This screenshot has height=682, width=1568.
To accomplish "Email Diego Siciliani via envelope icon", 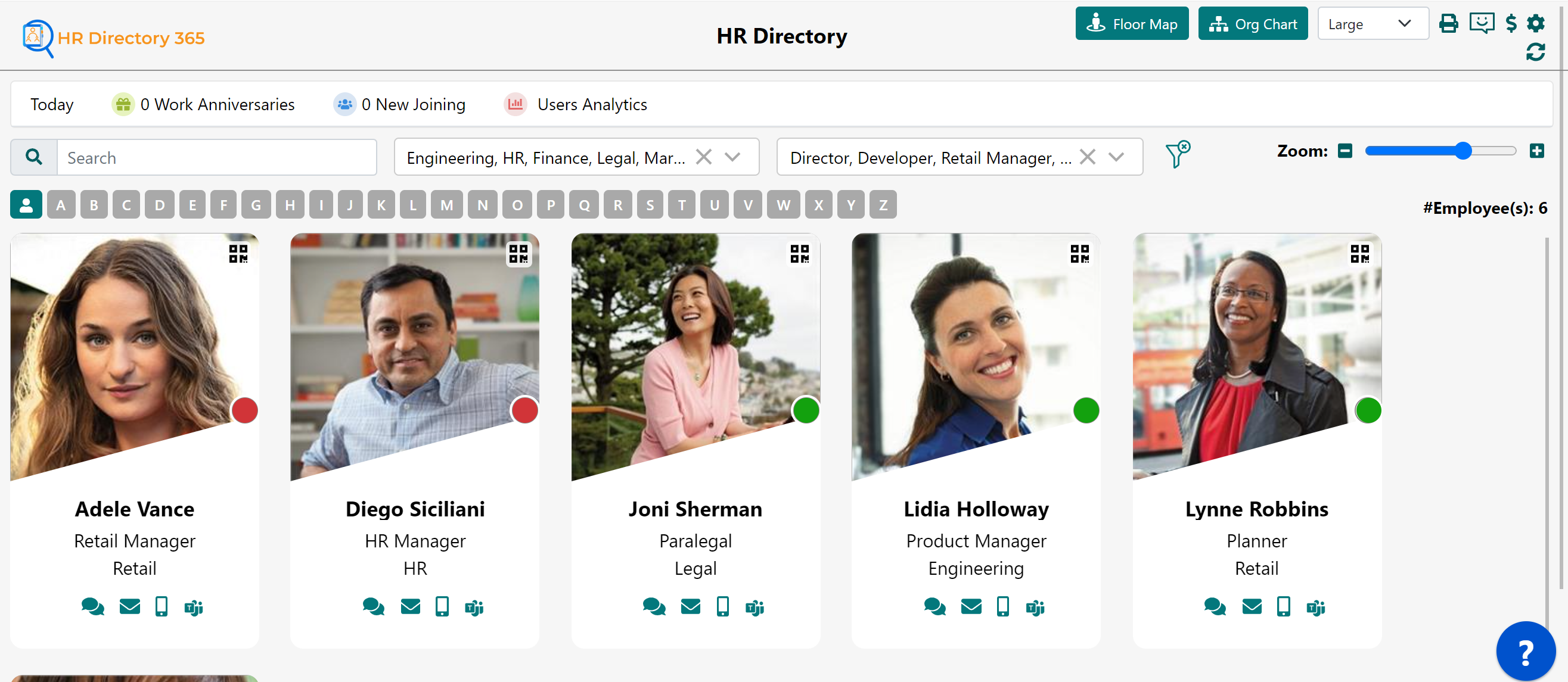I will (410, 606).
